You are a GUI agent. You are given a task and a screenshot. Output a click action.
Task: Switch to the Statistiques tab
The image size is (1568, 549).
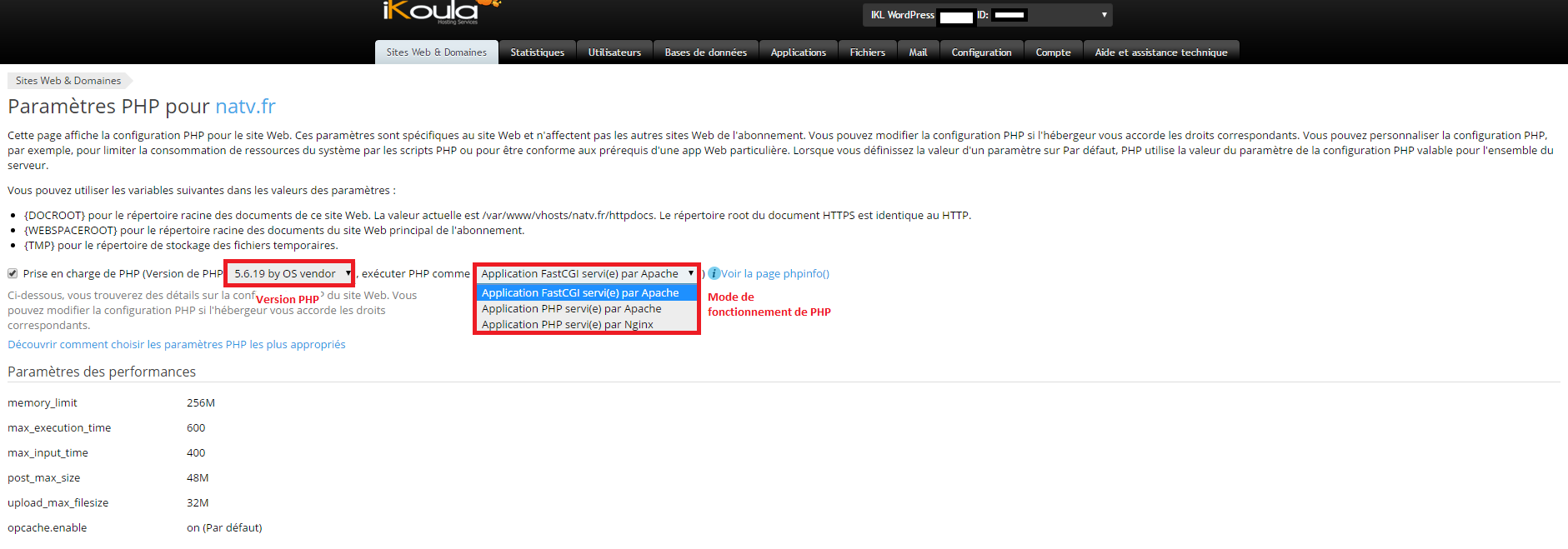(537, 52)
